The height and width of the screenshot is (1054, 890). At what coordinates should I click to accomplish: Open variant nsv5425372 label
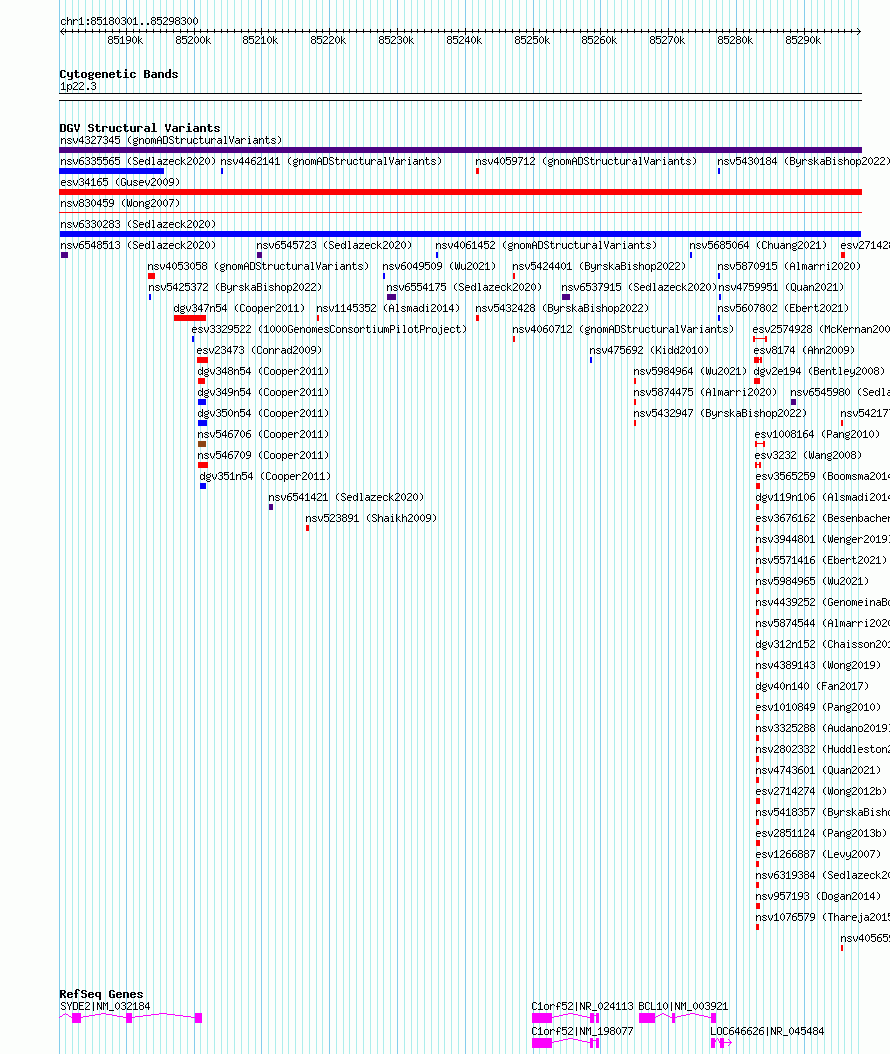click(x=235, y=287)
